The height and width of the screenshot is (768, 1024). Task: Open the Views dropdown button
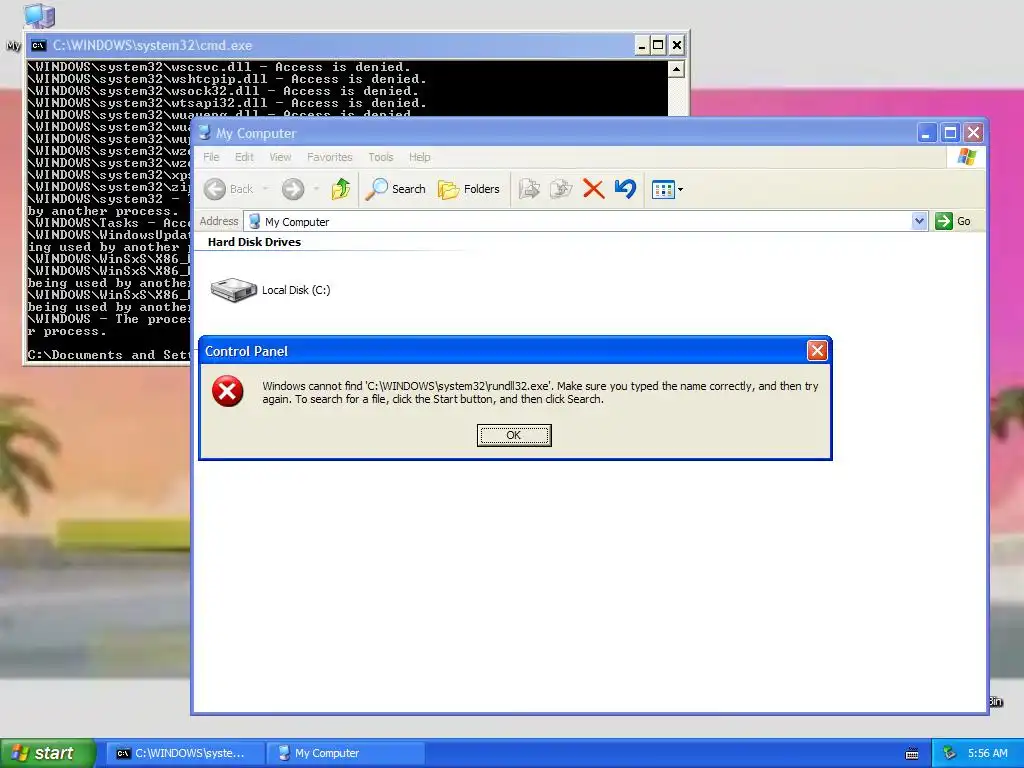point(667,189)
